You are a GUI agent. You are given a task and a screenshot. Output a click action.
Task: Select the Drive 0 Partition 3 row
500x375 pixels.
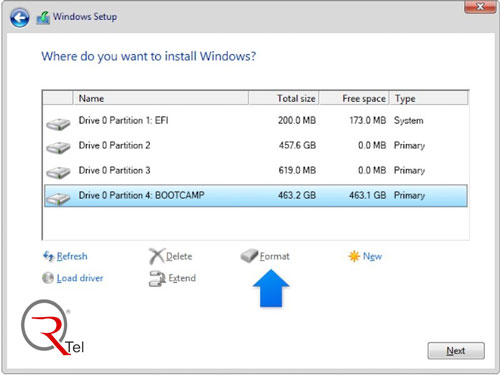point(256,170)
